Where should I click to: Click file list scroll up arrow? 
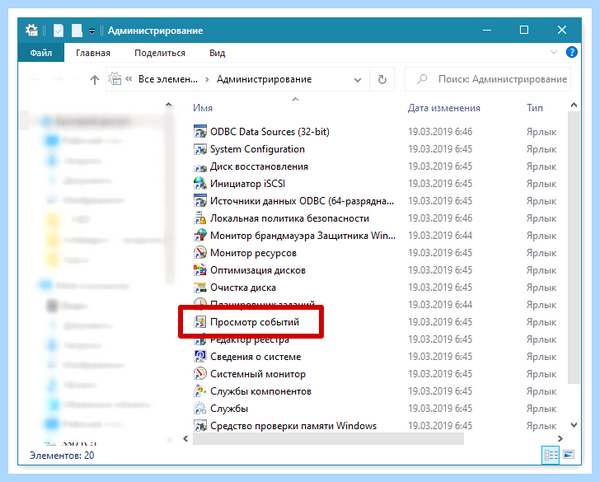click(574, 105)
